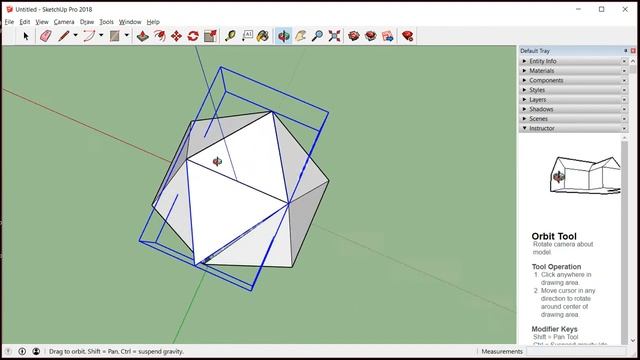Select the Text label tool
Screen dimensions: 640x360
[x=247, y=36]
